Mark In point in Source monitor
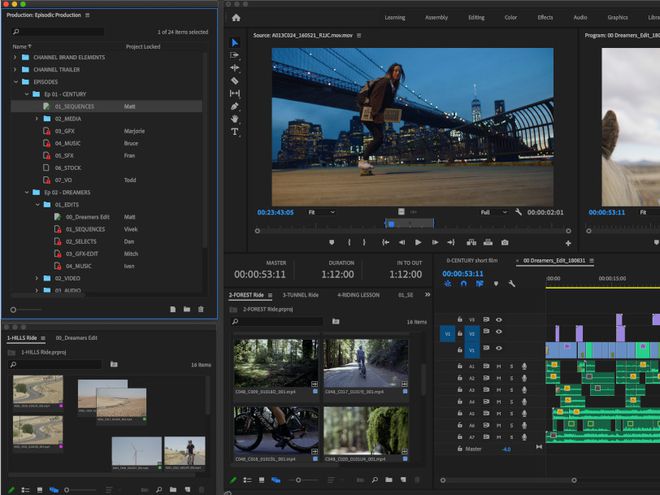 coord(349,242)
